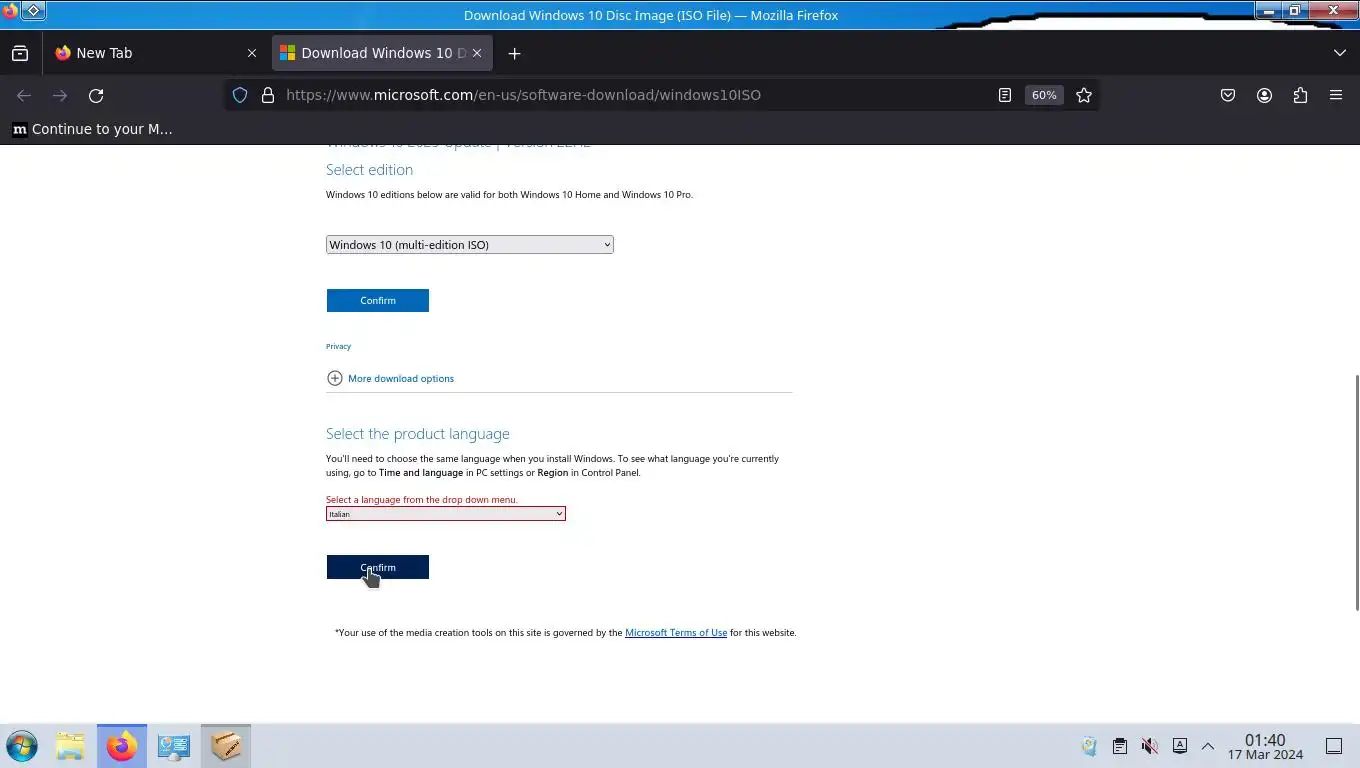This screenshot has height=768, width=1360.
Task: Click Confirm under Select edition
Action: (x=377, y=300)
